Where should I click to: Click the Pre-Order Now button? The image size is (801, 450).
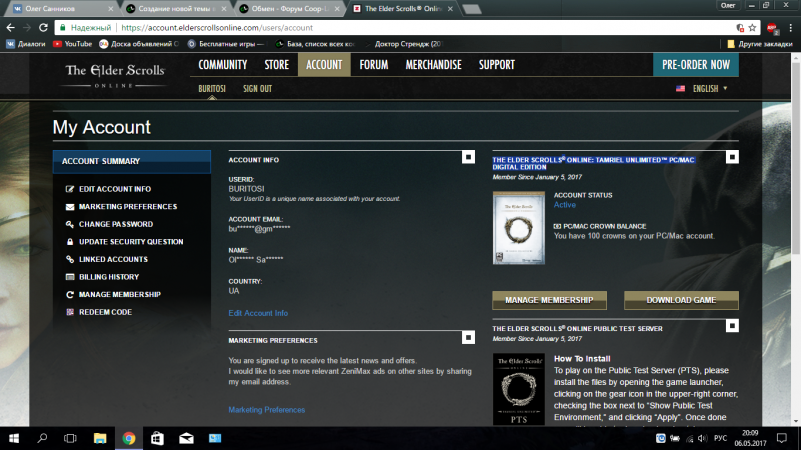tap(696, 65)
